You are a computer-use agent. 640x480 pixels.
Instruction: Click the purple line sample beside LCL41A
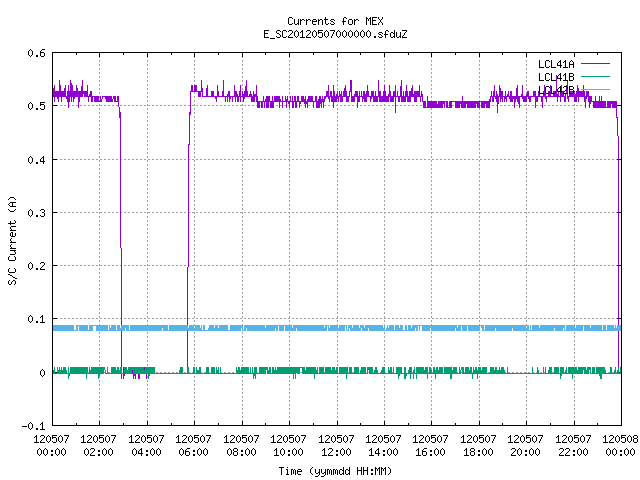(595, 64)
